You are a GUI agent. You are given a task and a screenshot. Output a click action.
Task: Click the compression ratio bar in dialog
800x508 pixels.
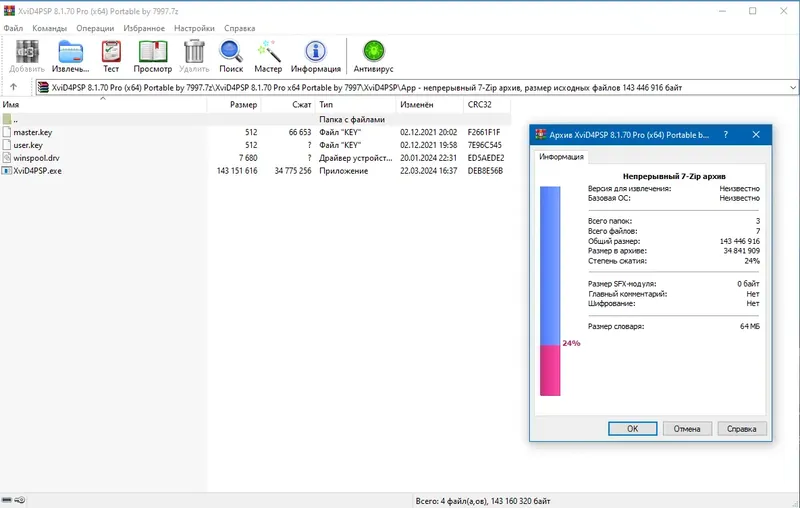pos(550,291)
